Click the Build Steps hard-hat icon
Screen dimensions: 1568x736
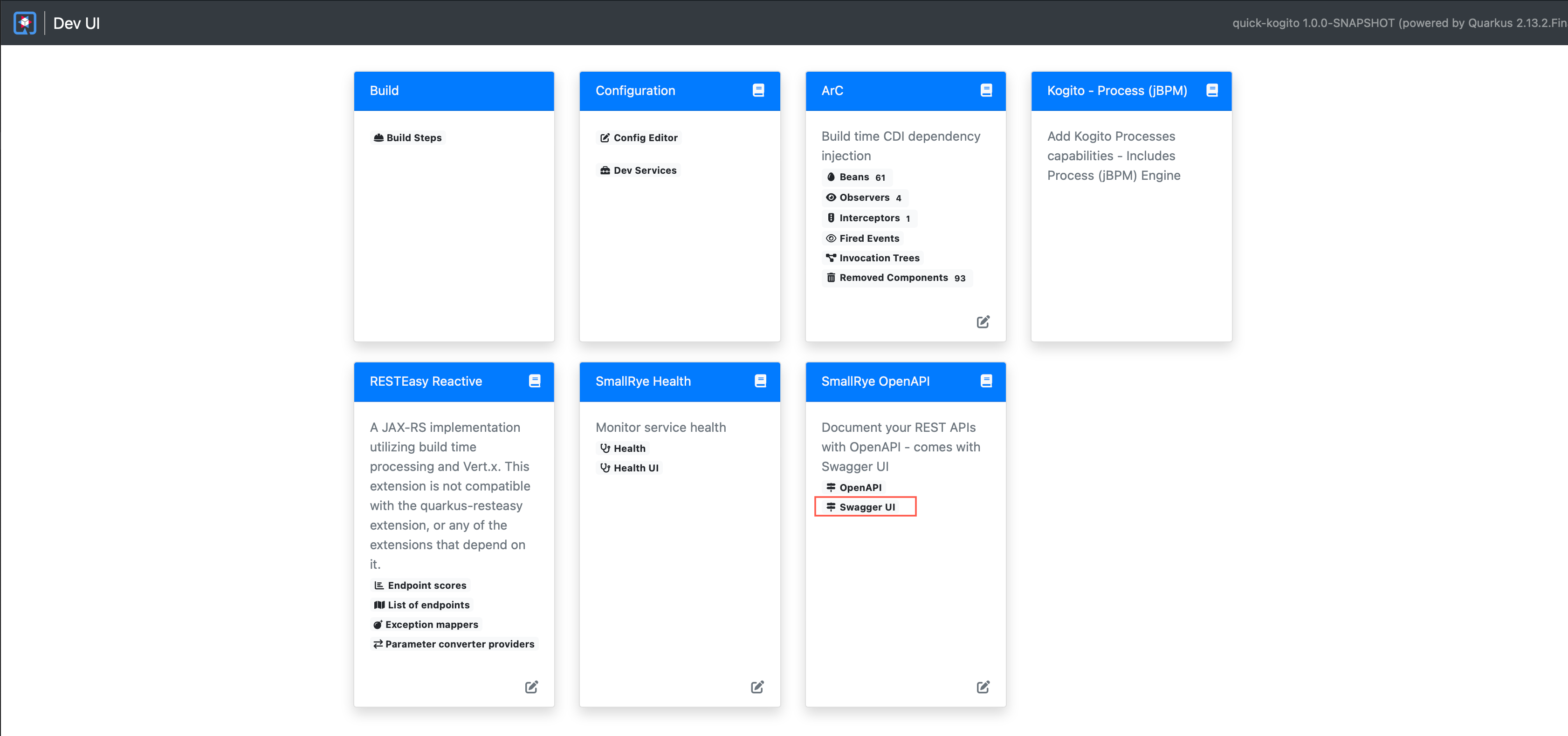(x=378, y=137)
